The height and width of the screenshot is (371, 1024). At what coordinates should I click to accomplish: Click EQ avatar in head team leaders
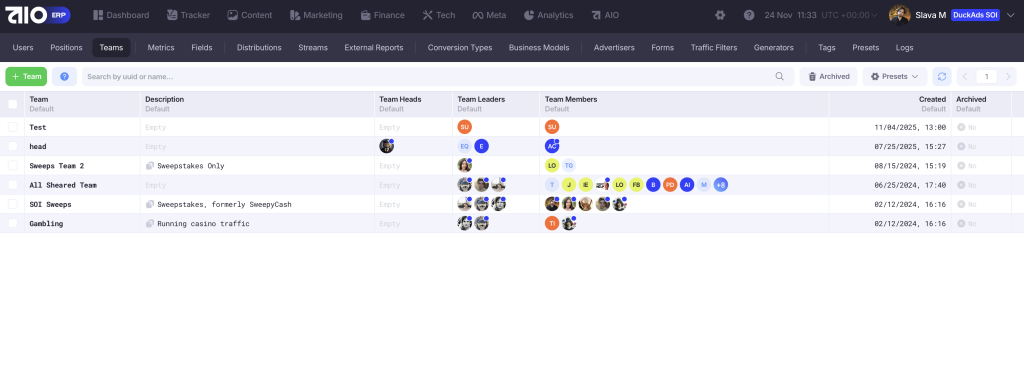[464, 146]
